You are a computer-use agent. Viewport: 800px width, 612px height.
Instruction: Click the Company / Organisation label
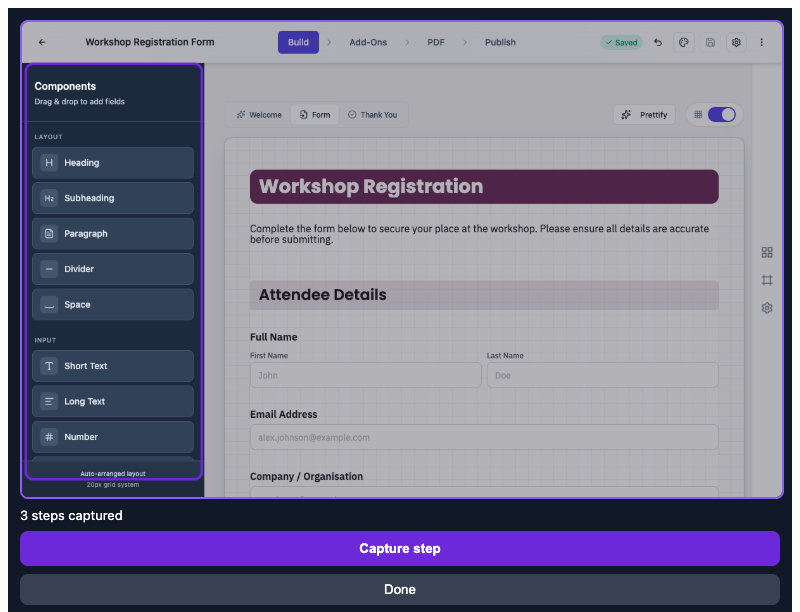coord(306,476)
